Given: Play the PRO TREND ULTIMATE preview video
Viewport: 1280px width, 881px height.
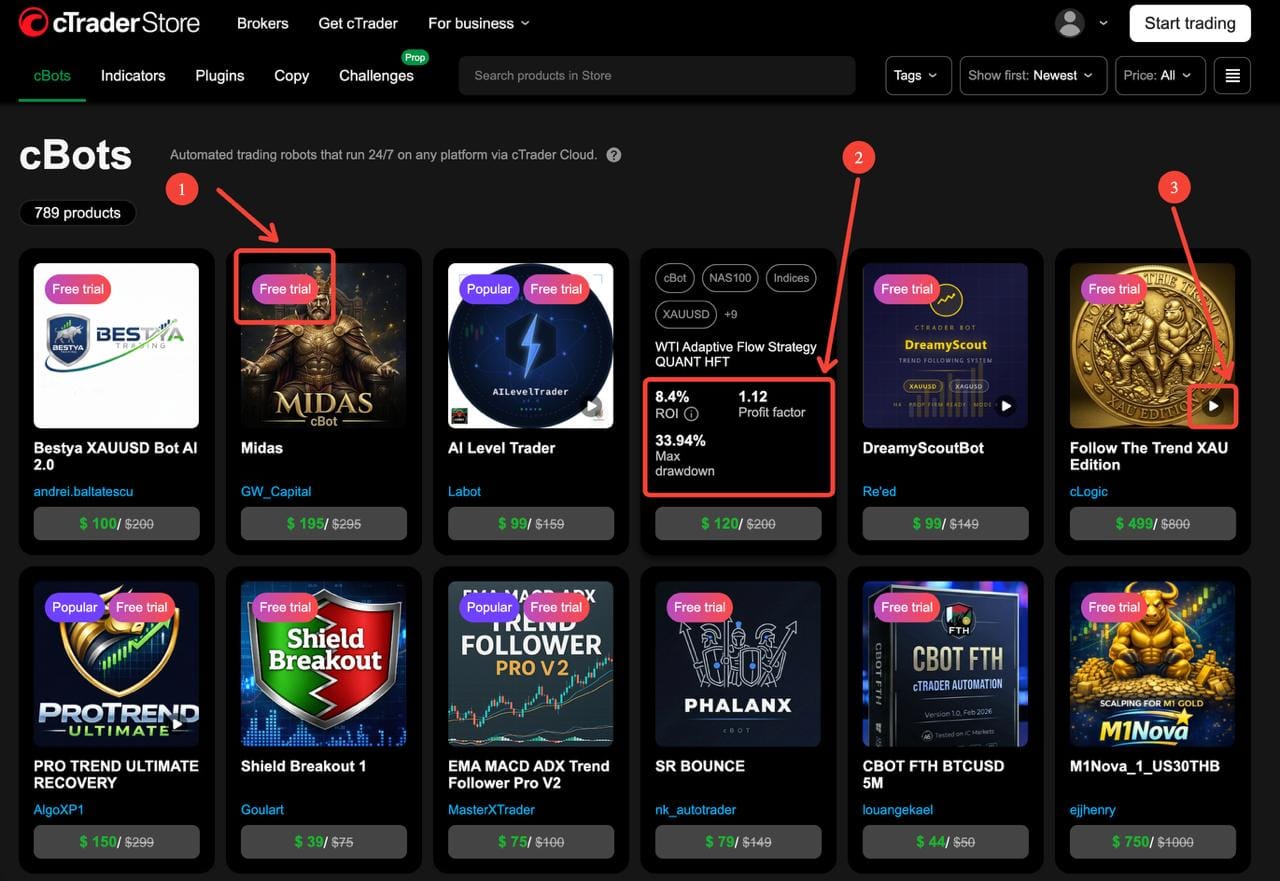Looking at the screenshot, I should click(x=178, y=724).
